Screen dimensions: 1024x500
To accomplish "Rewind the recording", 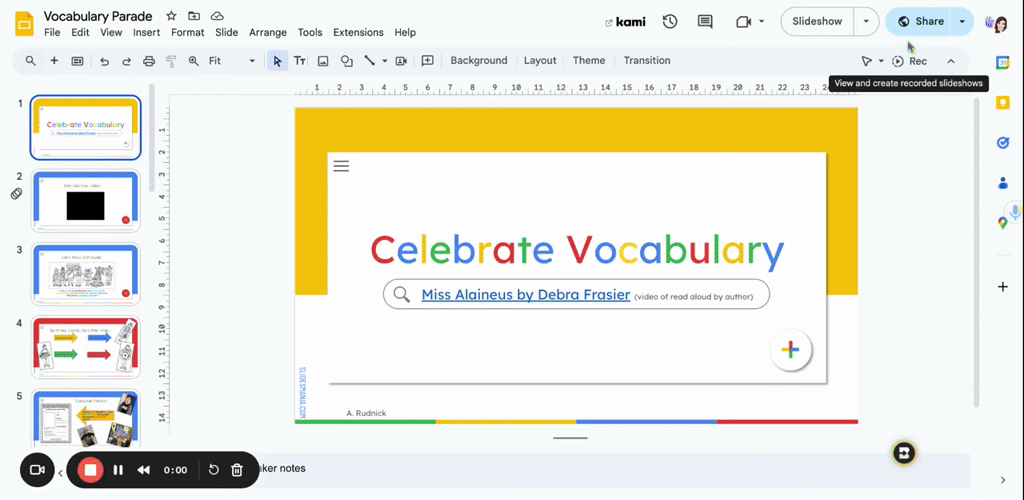I will [144, 470].
